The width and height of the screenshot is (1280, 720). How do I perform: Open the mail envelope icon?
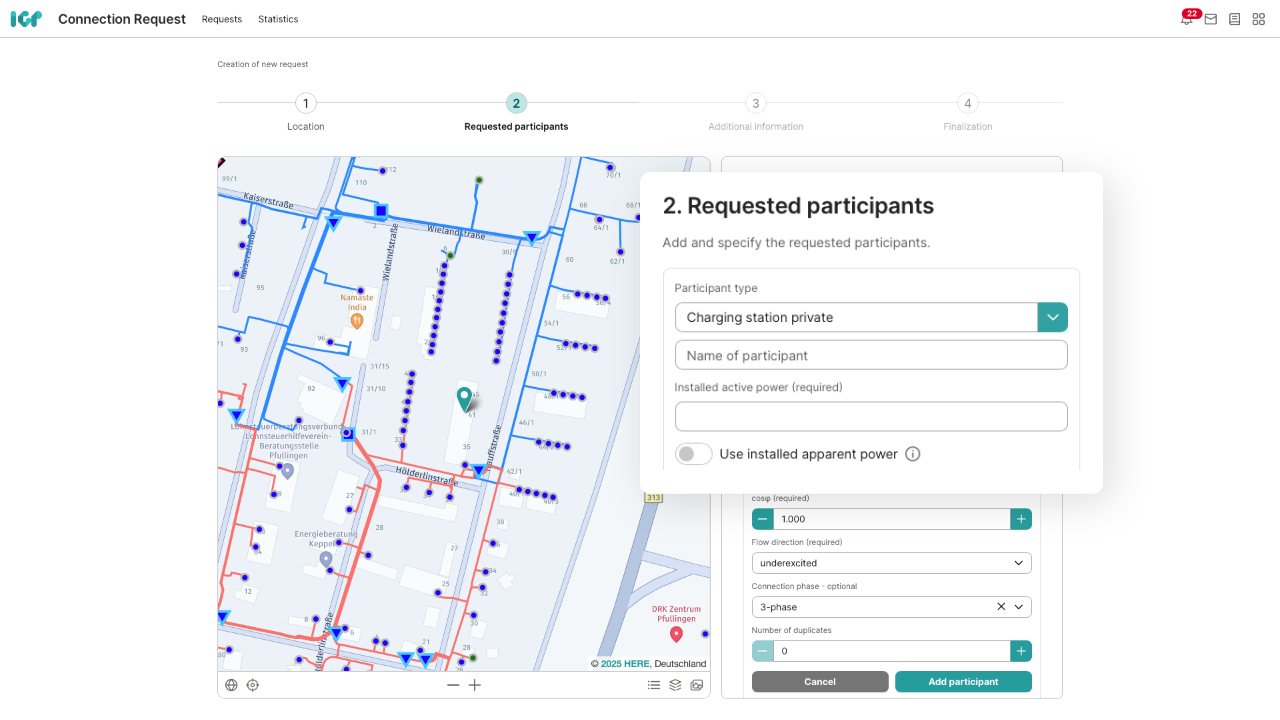click(1211, 19)
